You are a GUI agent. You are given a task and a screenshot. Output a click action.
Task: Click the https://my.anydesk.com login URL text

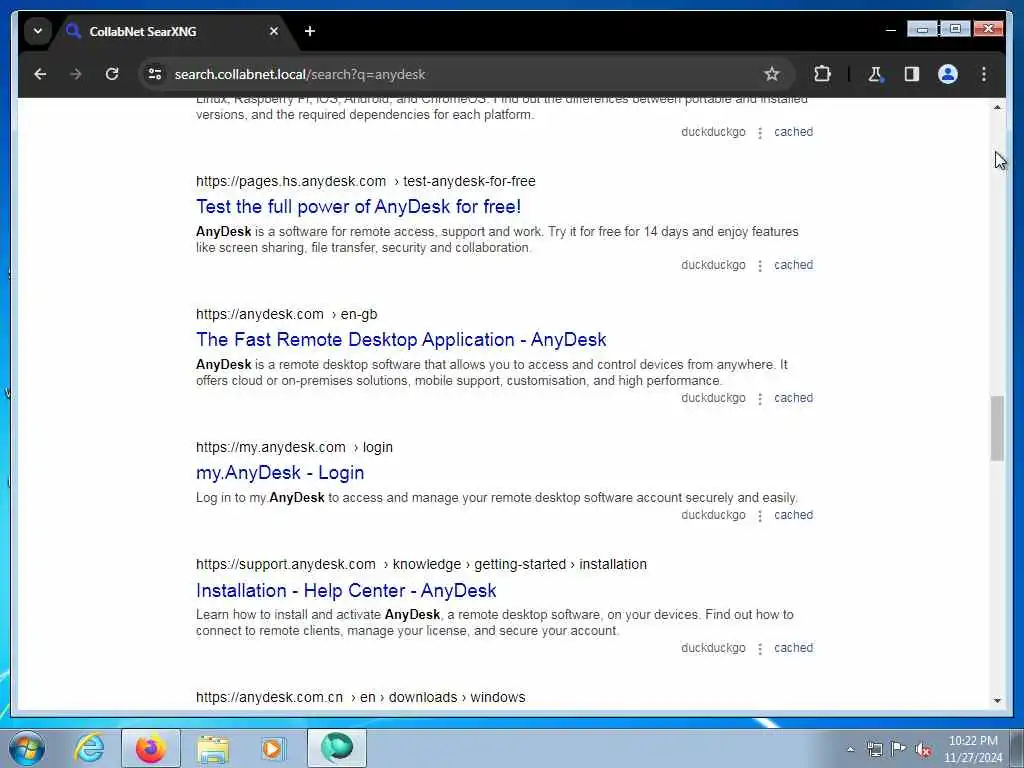tap(295, 447)
